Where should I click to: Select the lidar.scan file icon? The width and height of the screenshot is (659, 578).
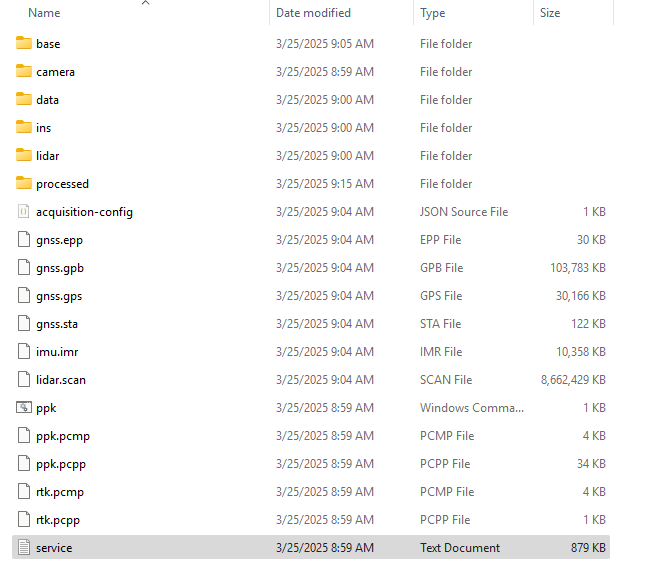tap(24, 380)
